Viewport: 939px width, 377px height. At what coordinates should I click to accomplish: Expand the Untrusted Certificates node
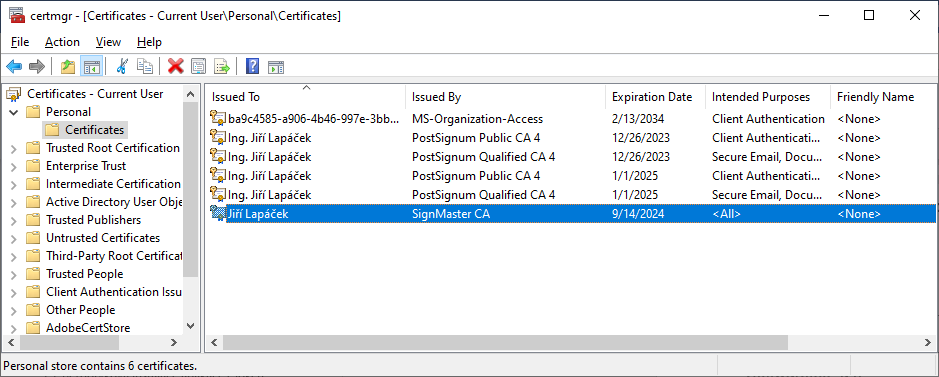[x=14, y=238]
